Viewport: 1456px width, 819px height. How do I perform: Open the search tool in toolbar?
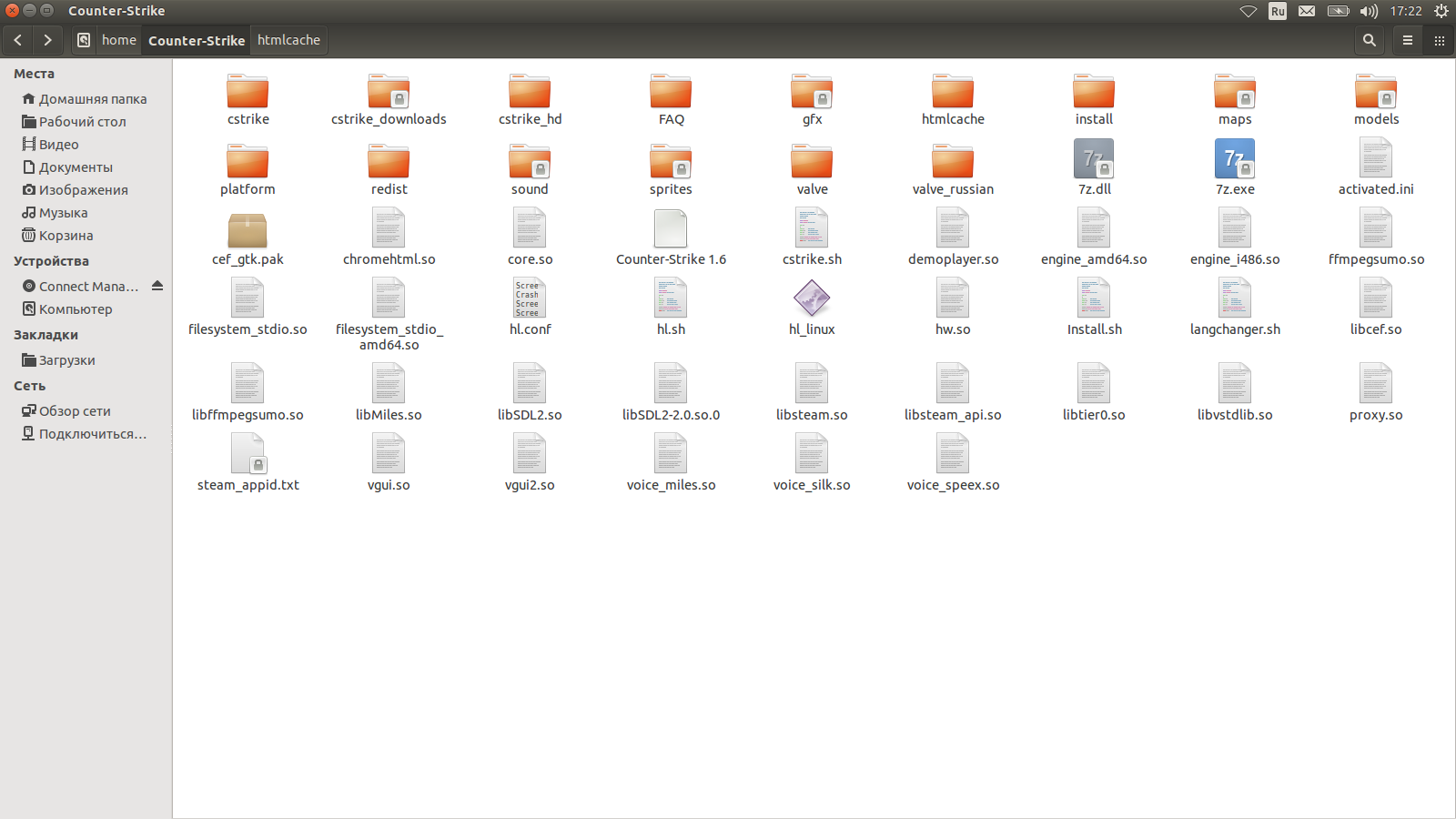click(1370, 40)
